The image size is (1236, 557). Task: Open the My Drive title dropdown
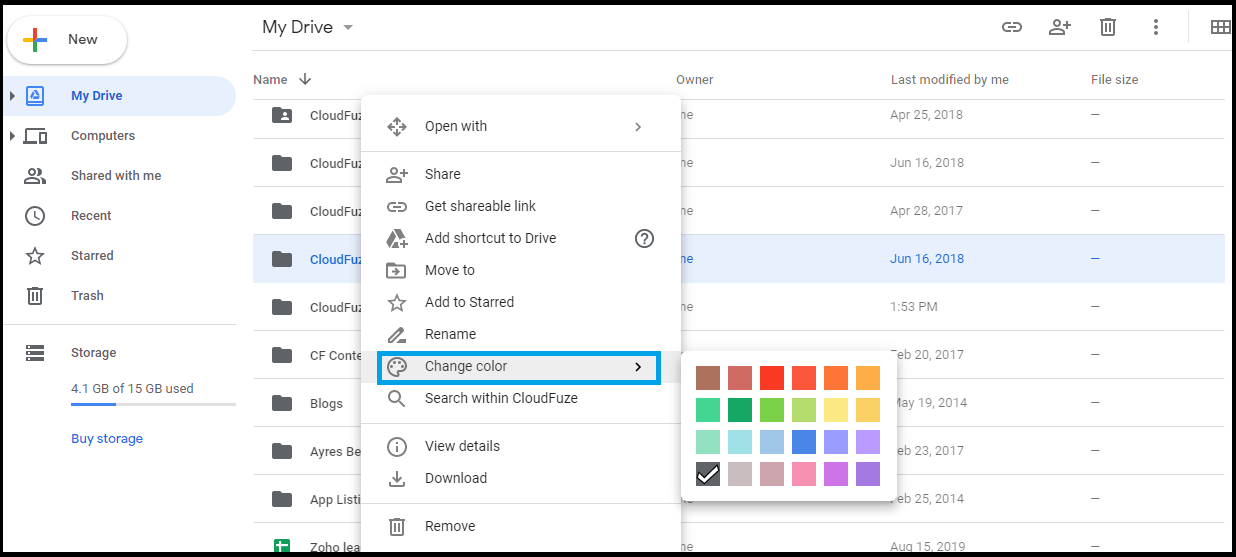point(348,28)
